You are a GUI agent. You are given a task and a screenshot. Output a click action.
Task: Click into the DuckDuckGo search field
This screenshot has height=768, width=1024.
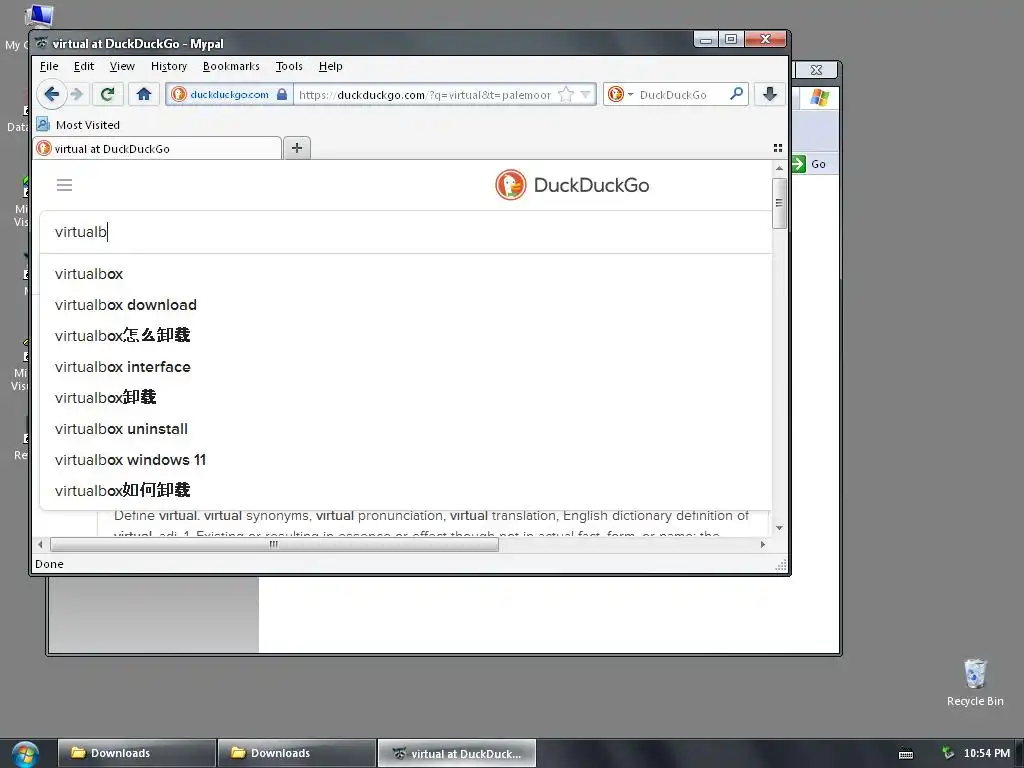tap(405, 232)
